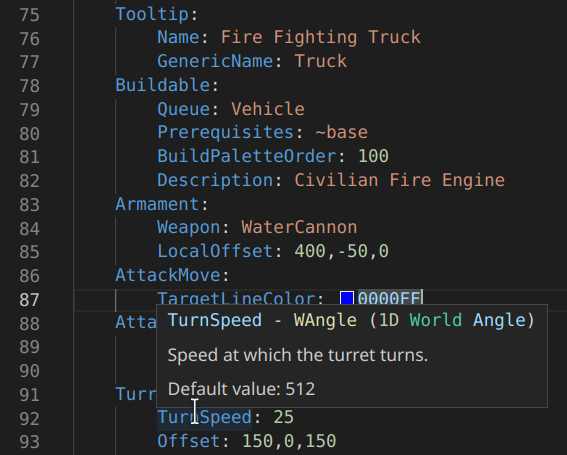The width and height of the screenshot is (567, 455).
Task: Click the Buildable section key
Action: 163,85
